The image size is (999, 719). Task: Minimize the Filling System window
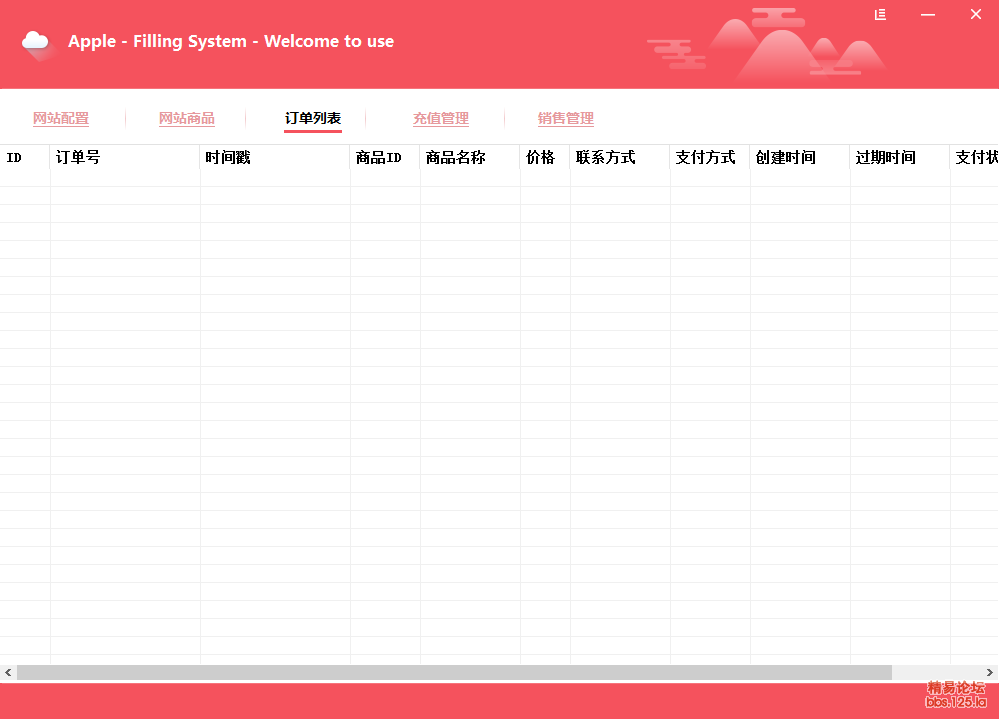click(928, 14)
